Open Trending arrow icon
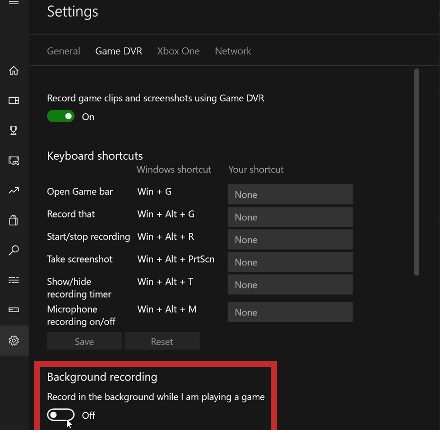Viewport: 440px width, 430px height. pyautogui.click(x=14, y=190)
